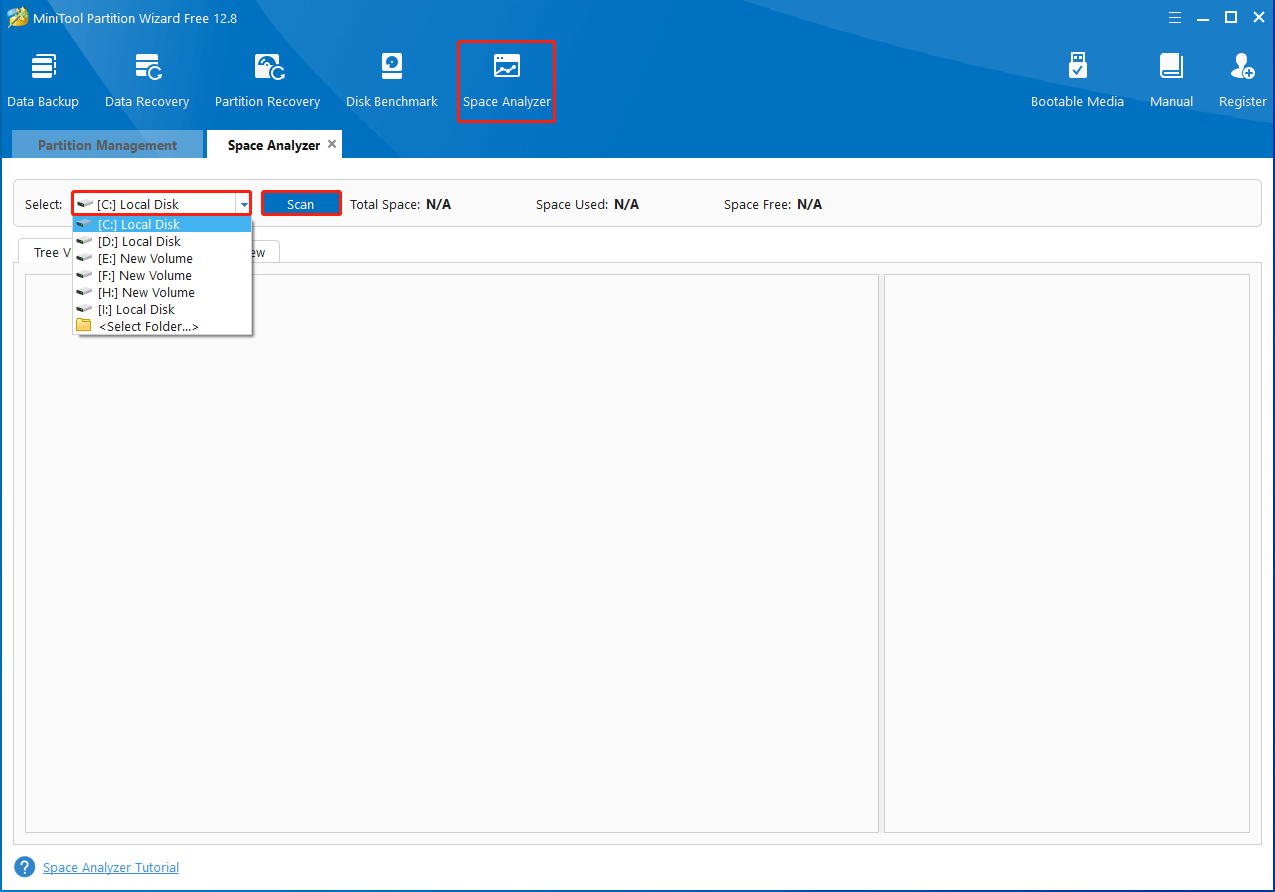Click the help question mark icon

[22, 866]
